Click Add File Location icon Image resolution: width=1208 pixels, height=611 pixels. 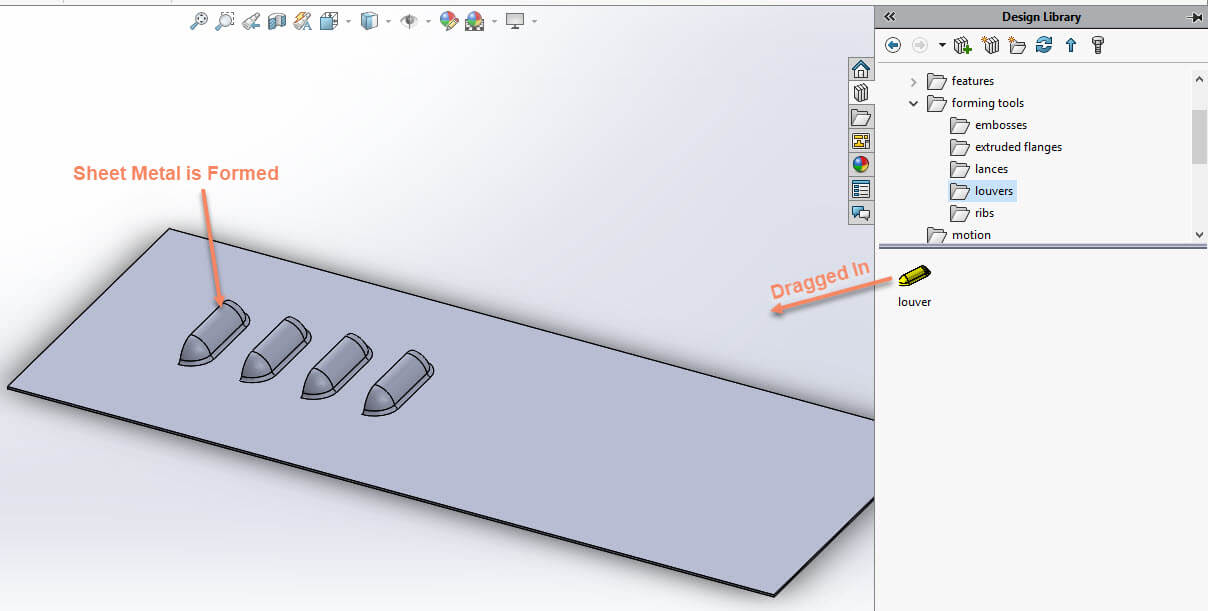[991, 45]
